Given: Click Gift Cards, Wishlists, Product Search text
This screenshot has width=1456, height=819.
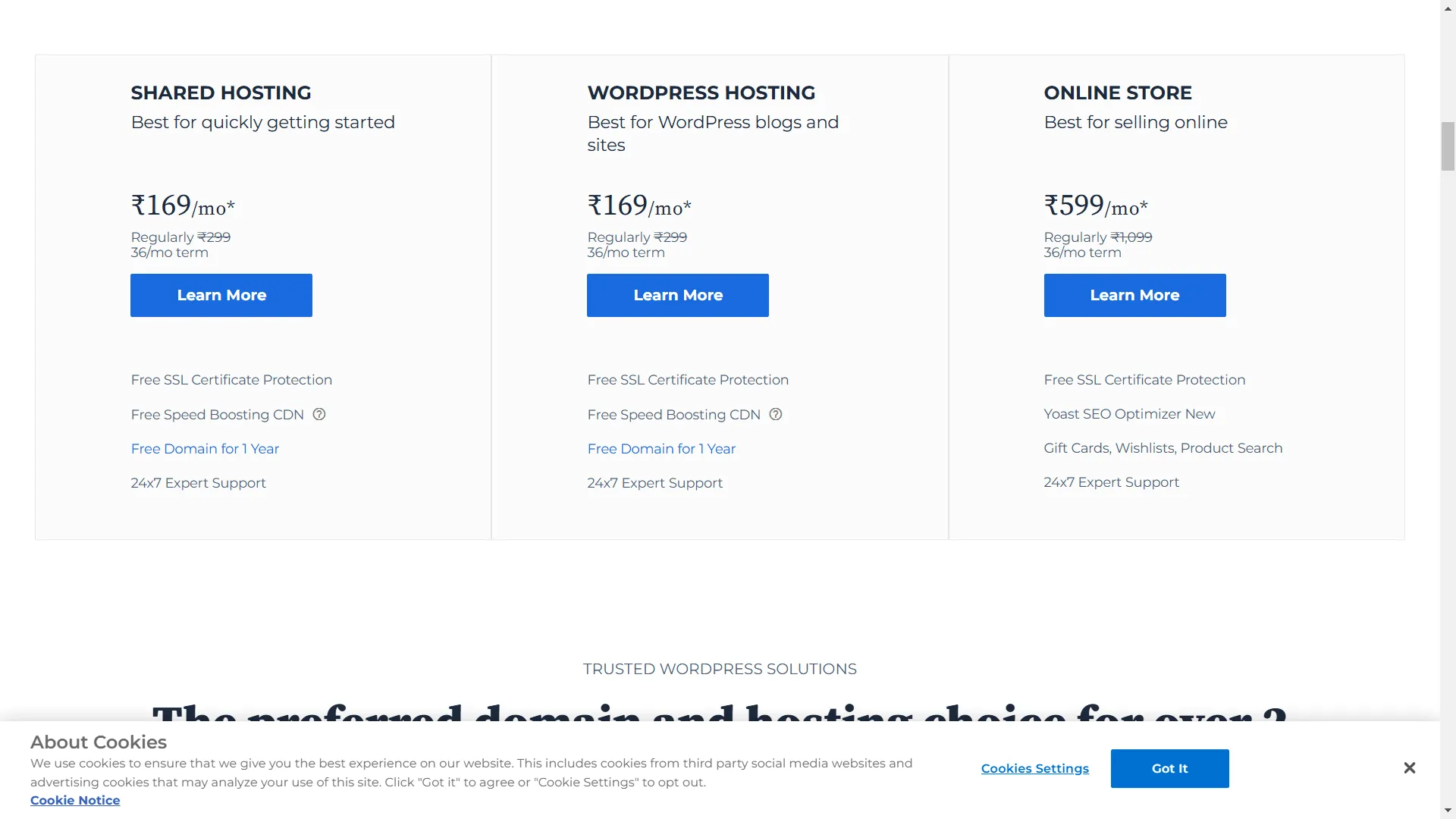Looking at the screenshot, I should pyautogui.click(x=1163, y=447).
